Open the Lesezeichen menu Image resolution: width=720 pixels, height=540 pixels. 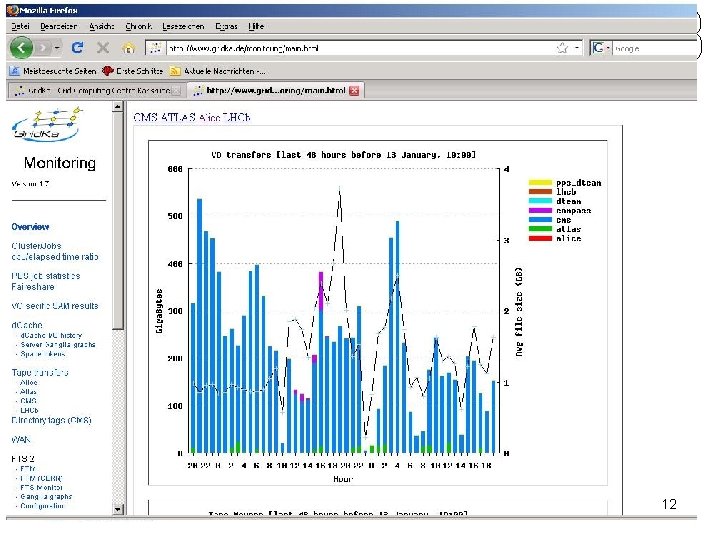[x=183, y=26]
